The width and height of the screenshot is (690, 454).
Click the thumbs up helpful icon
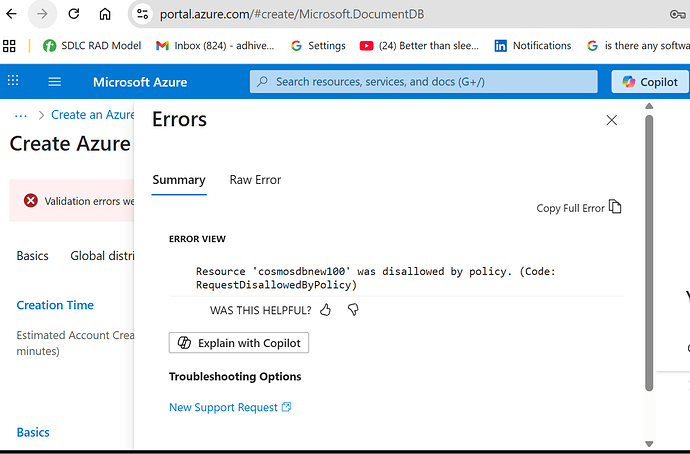(x=326, y=310)
